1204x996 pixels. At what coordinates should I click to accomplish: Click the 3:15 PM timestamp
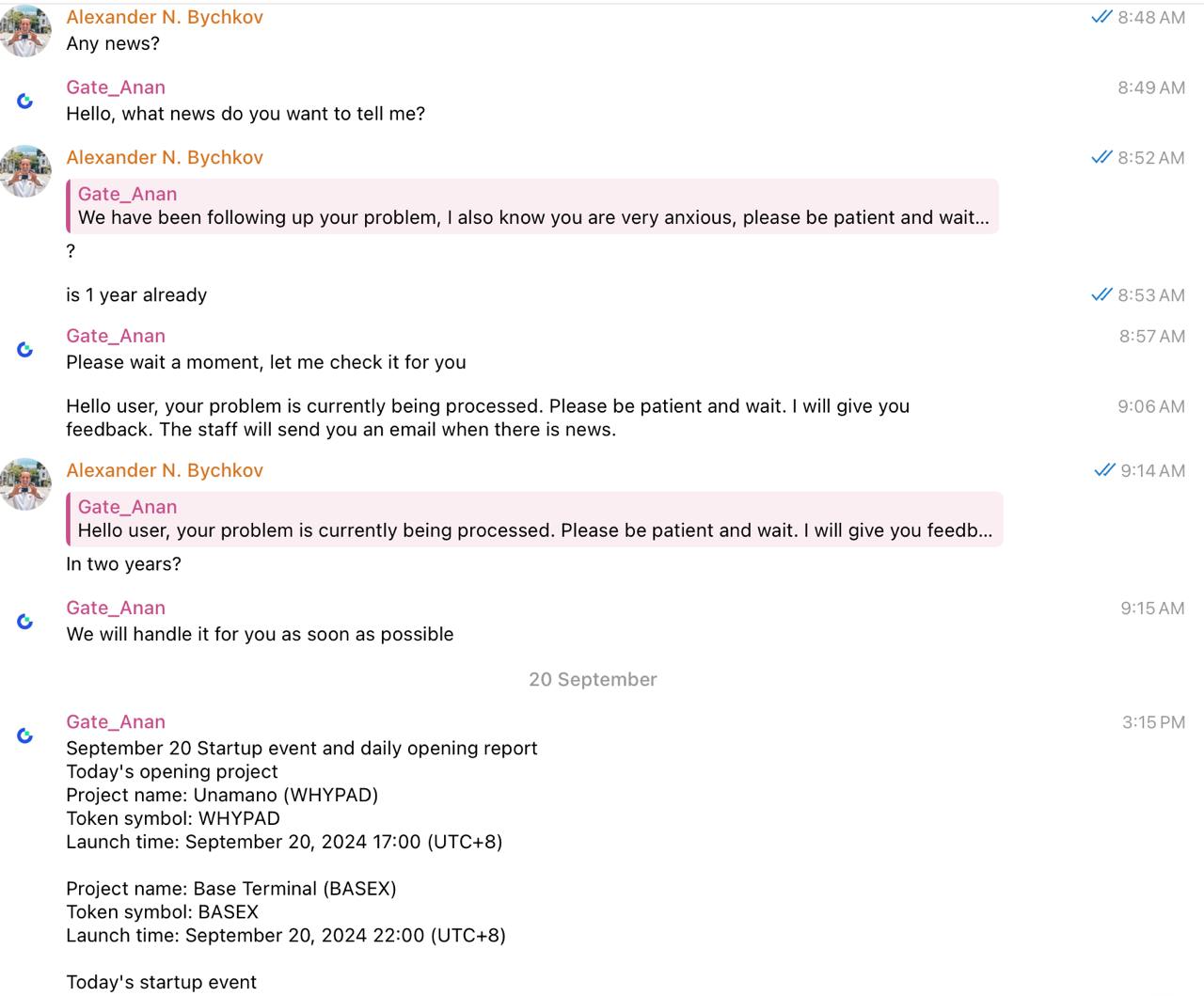click(1153, 723)
